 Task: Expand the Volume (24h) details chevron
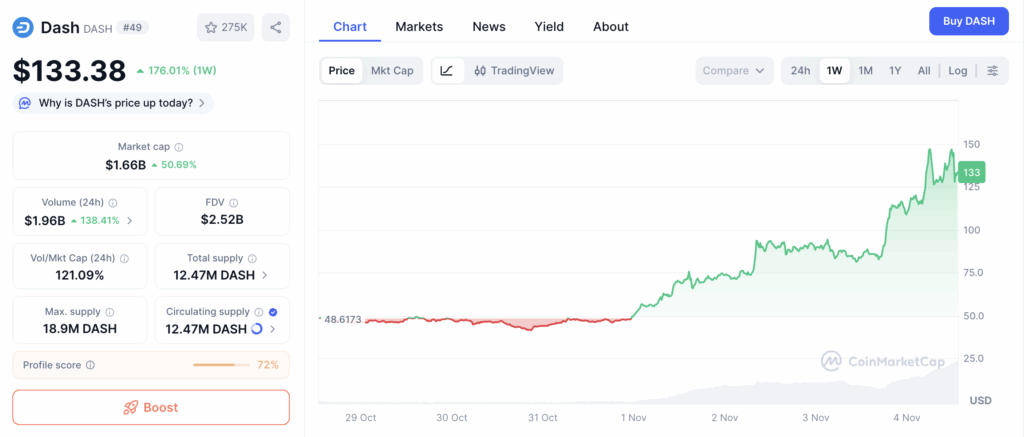[x=129, y=221]
